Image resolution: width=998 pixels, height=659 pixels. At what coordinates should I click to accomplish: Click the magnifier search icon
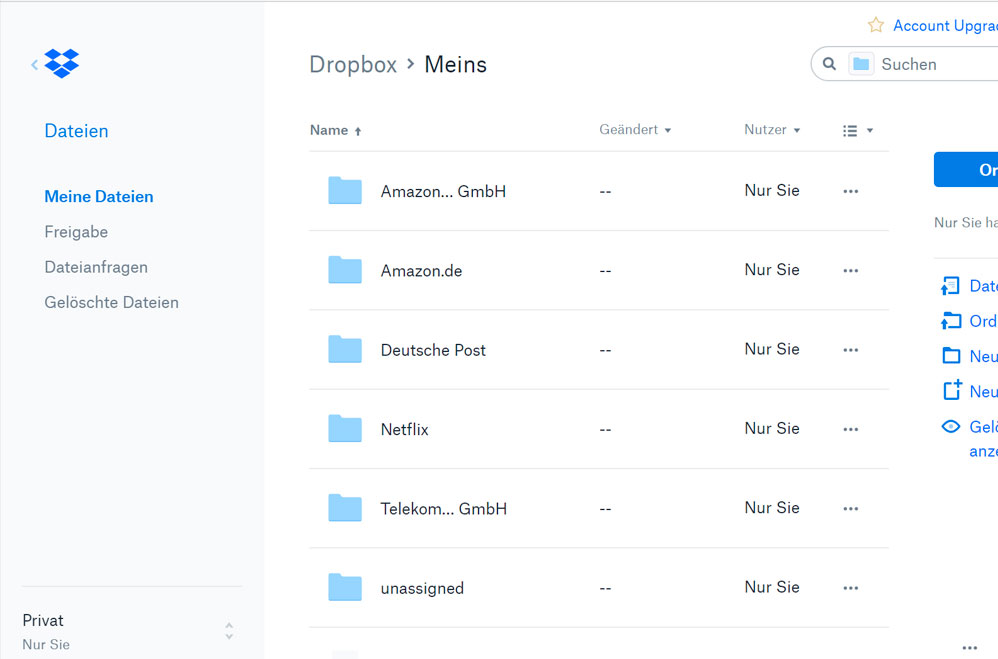(829, 64)
